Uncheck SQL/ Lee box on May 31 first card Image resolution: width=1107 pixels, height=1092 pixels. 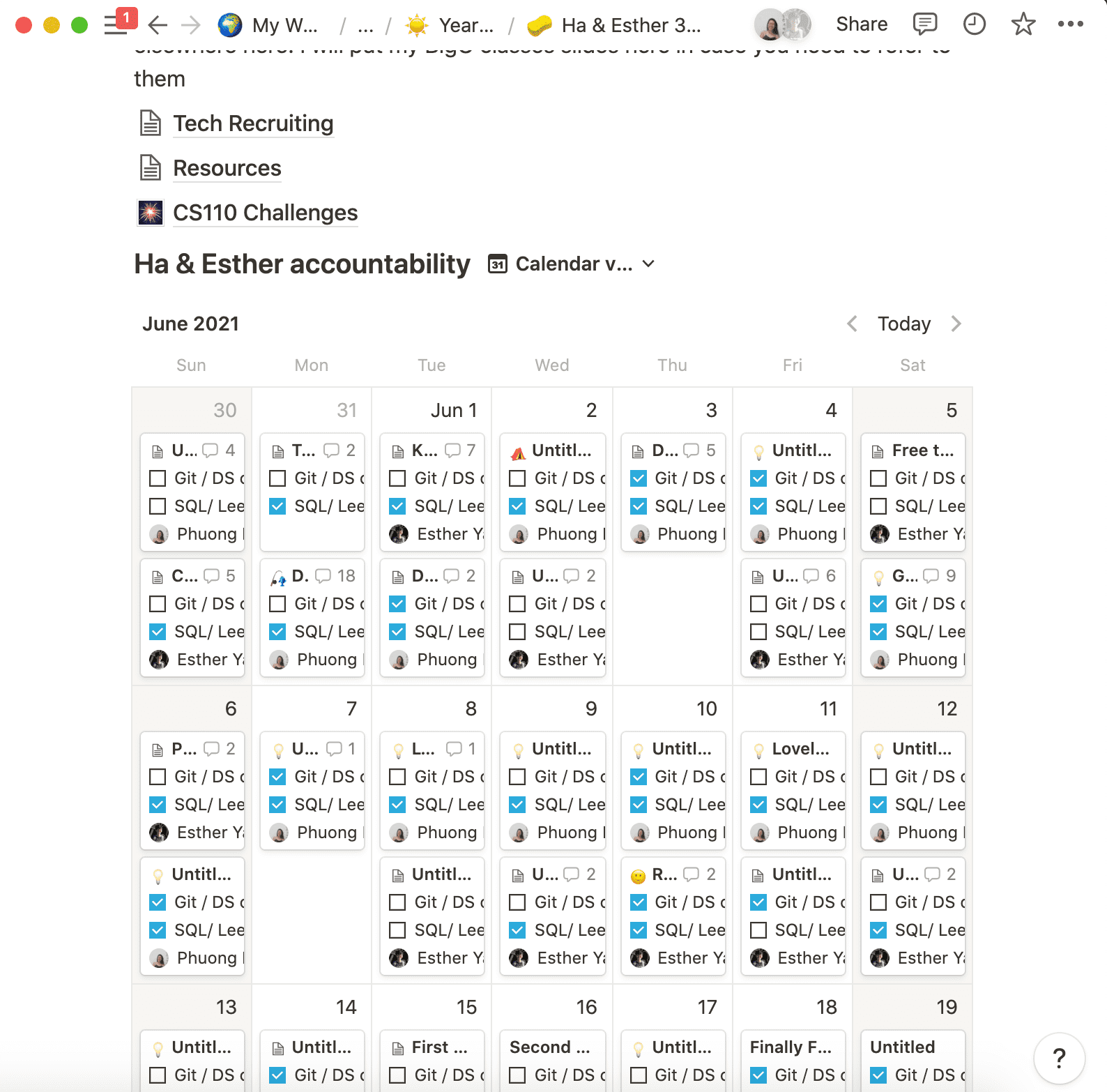[277, 506]
